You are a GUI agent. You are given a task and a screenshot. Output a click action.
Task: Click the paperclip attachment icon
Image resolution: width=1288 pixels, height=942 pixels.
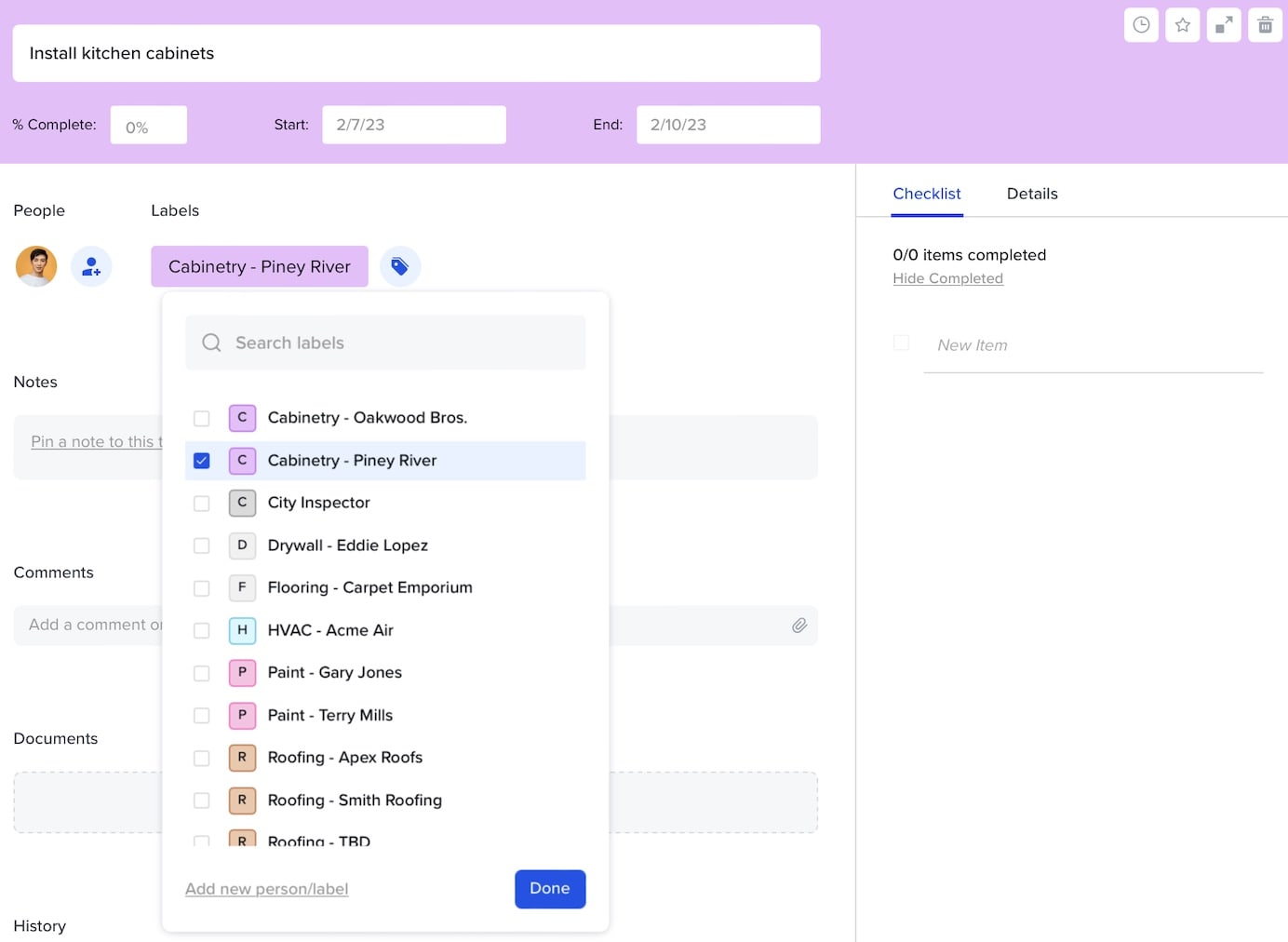798,626
